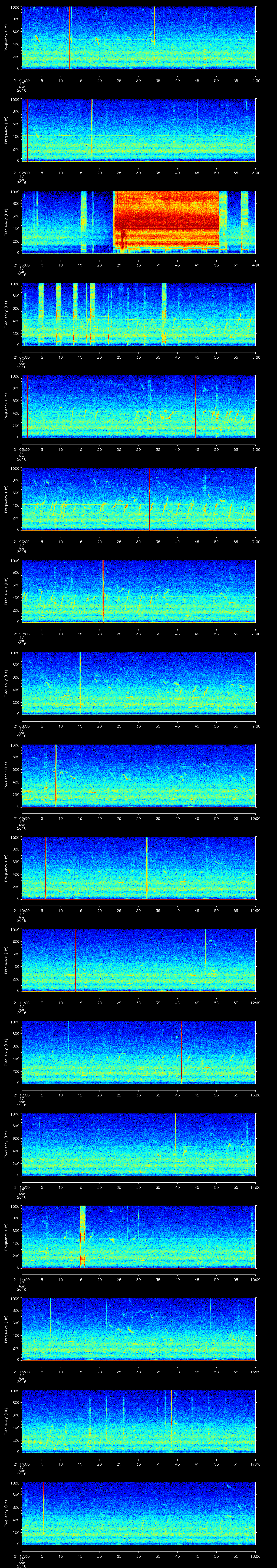Click the spectrogram panel starting at 21:04:00
Viewport: 277px width, 1568px height.
point(139,315)
